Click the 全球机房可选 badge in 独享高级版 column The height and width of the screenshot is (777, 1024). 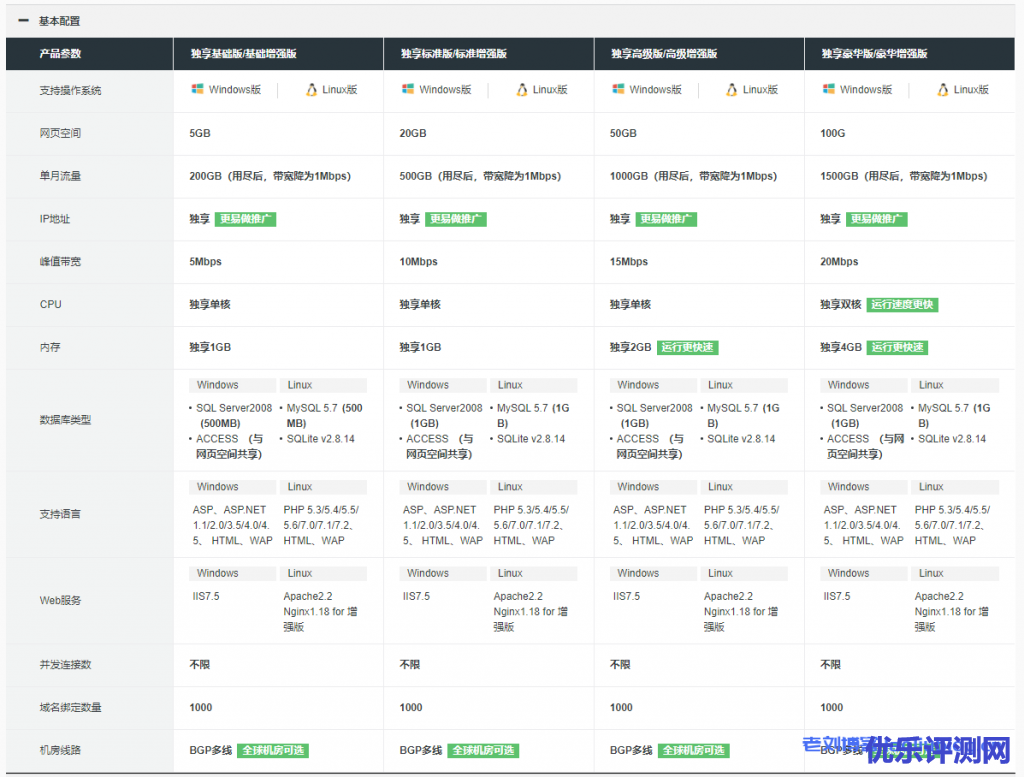point(694,750)
